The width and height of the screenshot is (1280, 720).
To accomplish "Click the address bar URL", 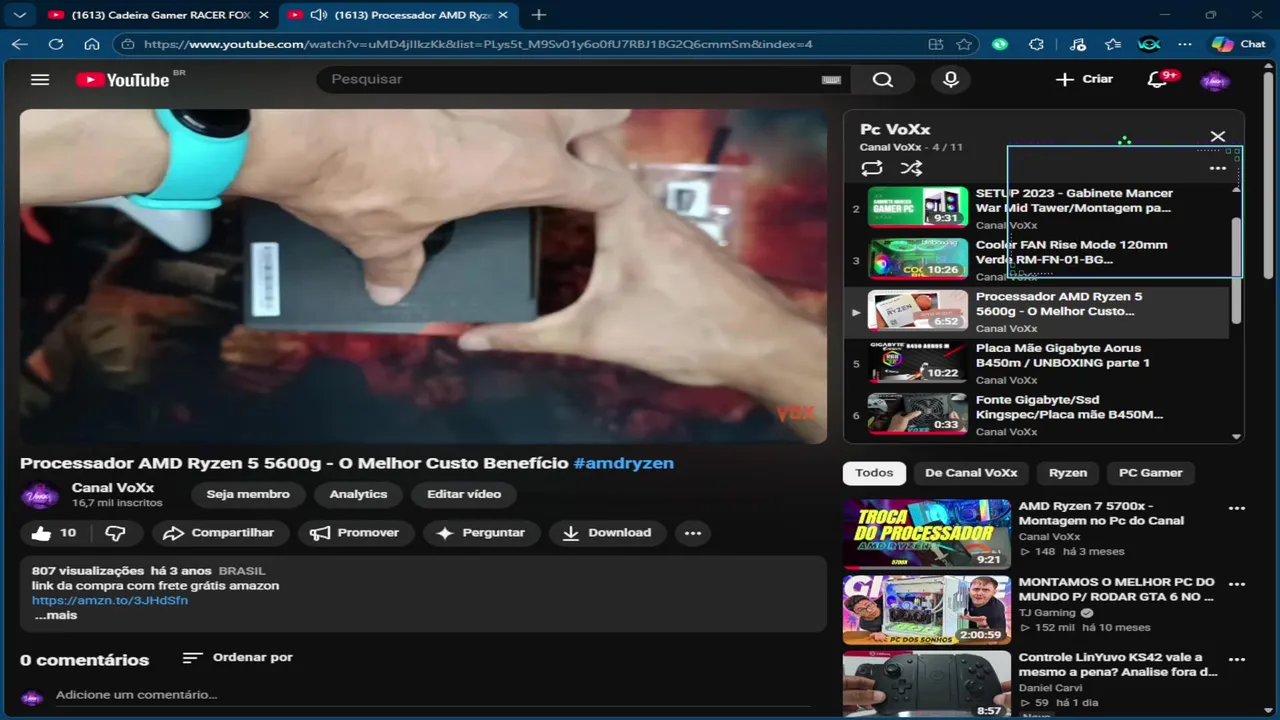I will pyautogui.click(x=478, y=44).
